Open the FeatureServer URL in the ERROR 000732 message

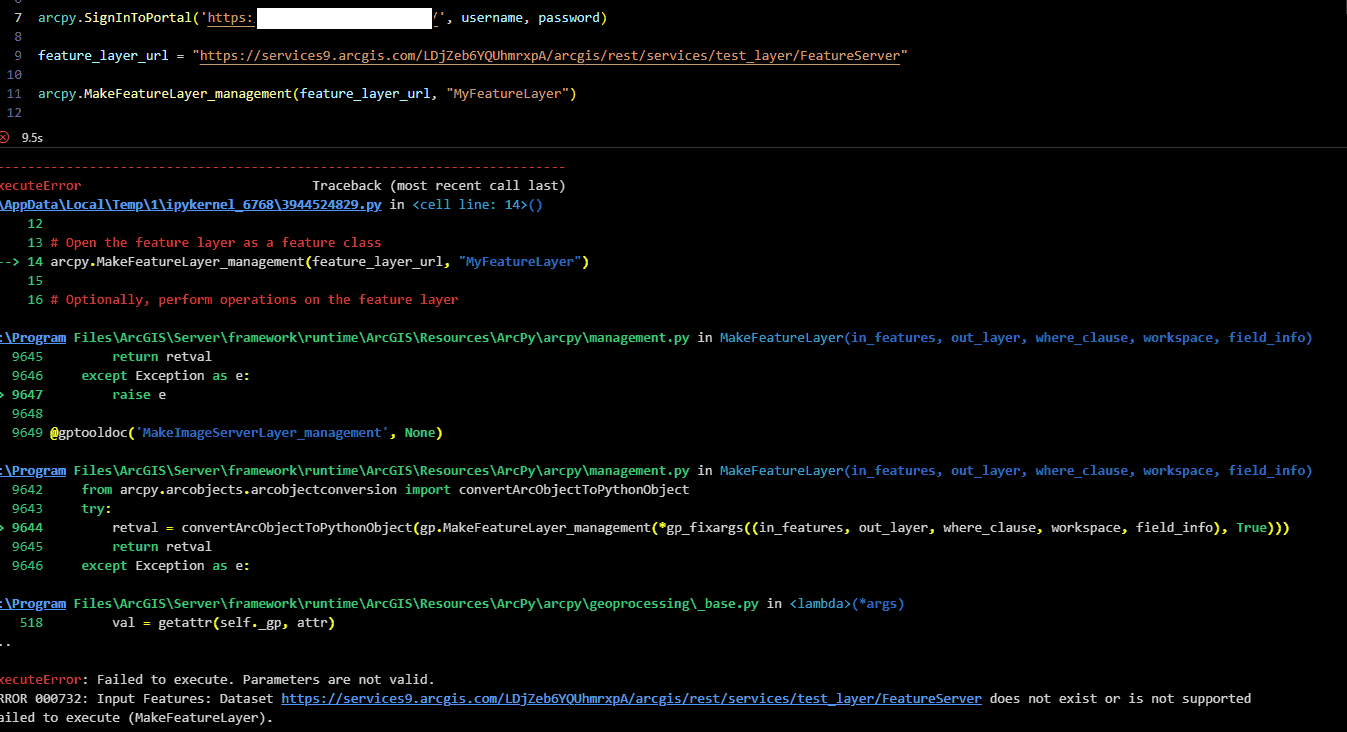(631, 698)
